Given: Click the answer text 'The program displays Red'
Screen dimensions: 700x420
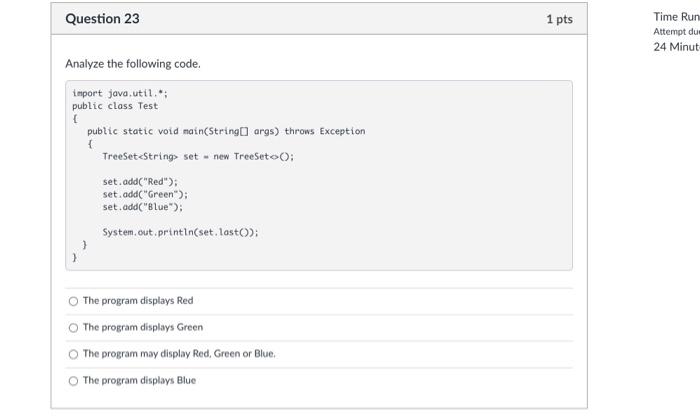Looking at the screenshot, I should click(138, 301).
